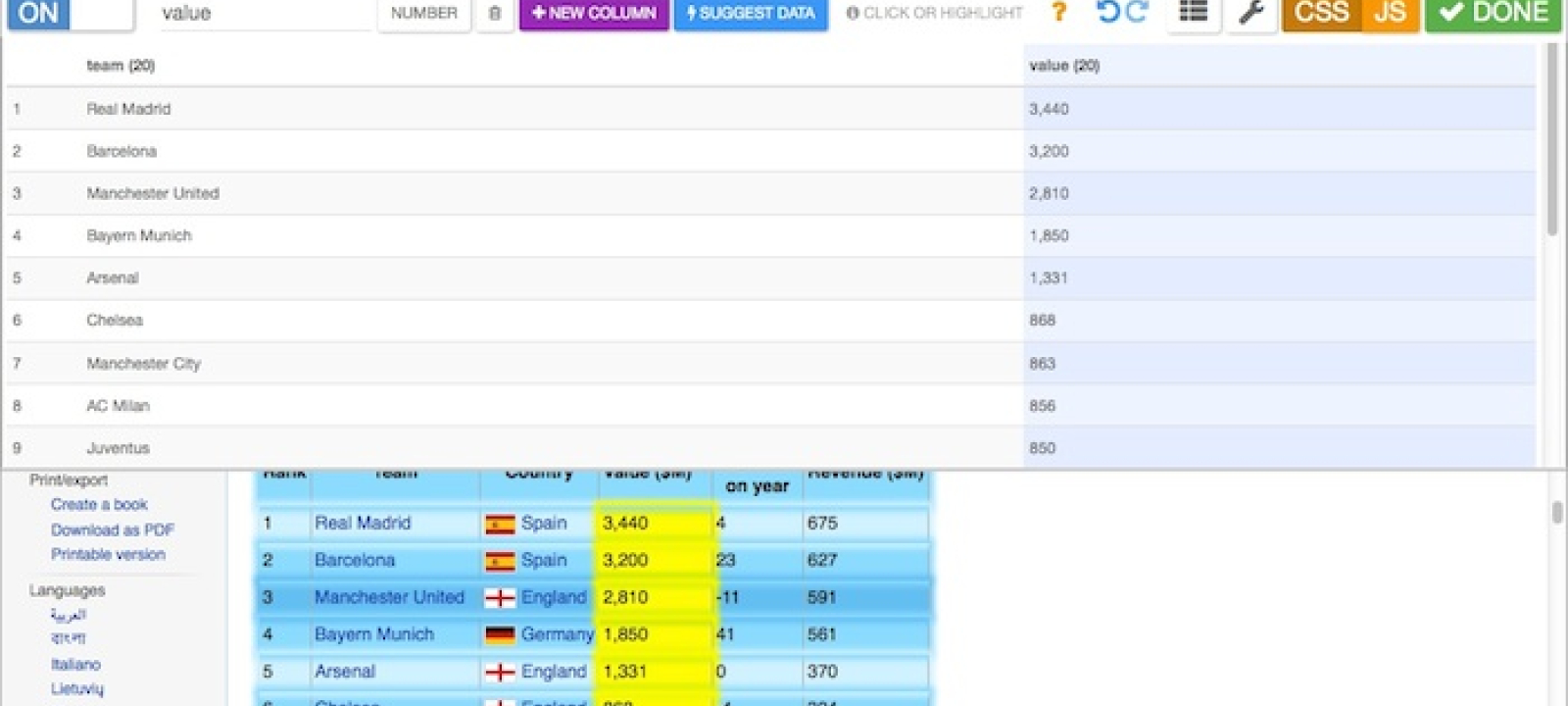Open help with question mark icon
This screenshot has height=706, width=1568.
click(1058, 13)
